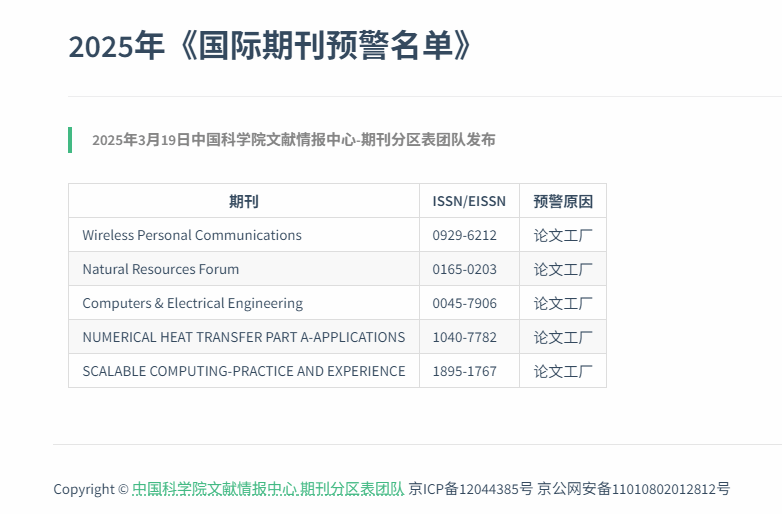This screenshot has height=514, width=782.
Task: Select the Wireless Personal Communications journal cell
Action: [x=192, y=235]
